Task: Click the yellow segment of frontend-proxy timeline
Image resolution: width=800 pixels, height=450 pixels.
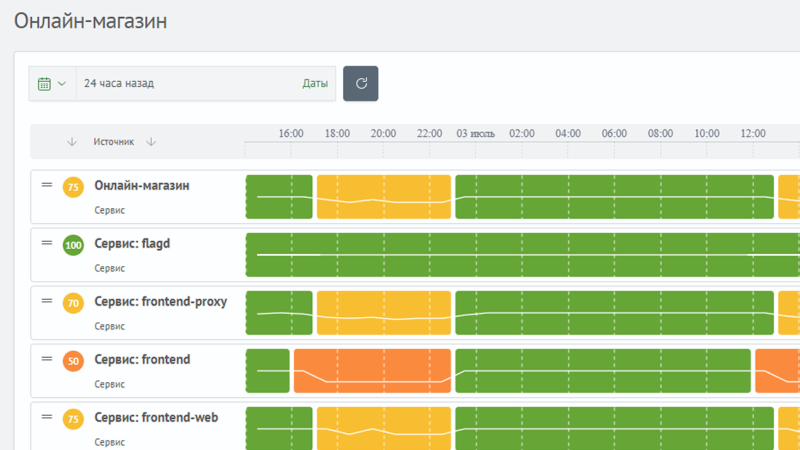Action: point(384,313)
